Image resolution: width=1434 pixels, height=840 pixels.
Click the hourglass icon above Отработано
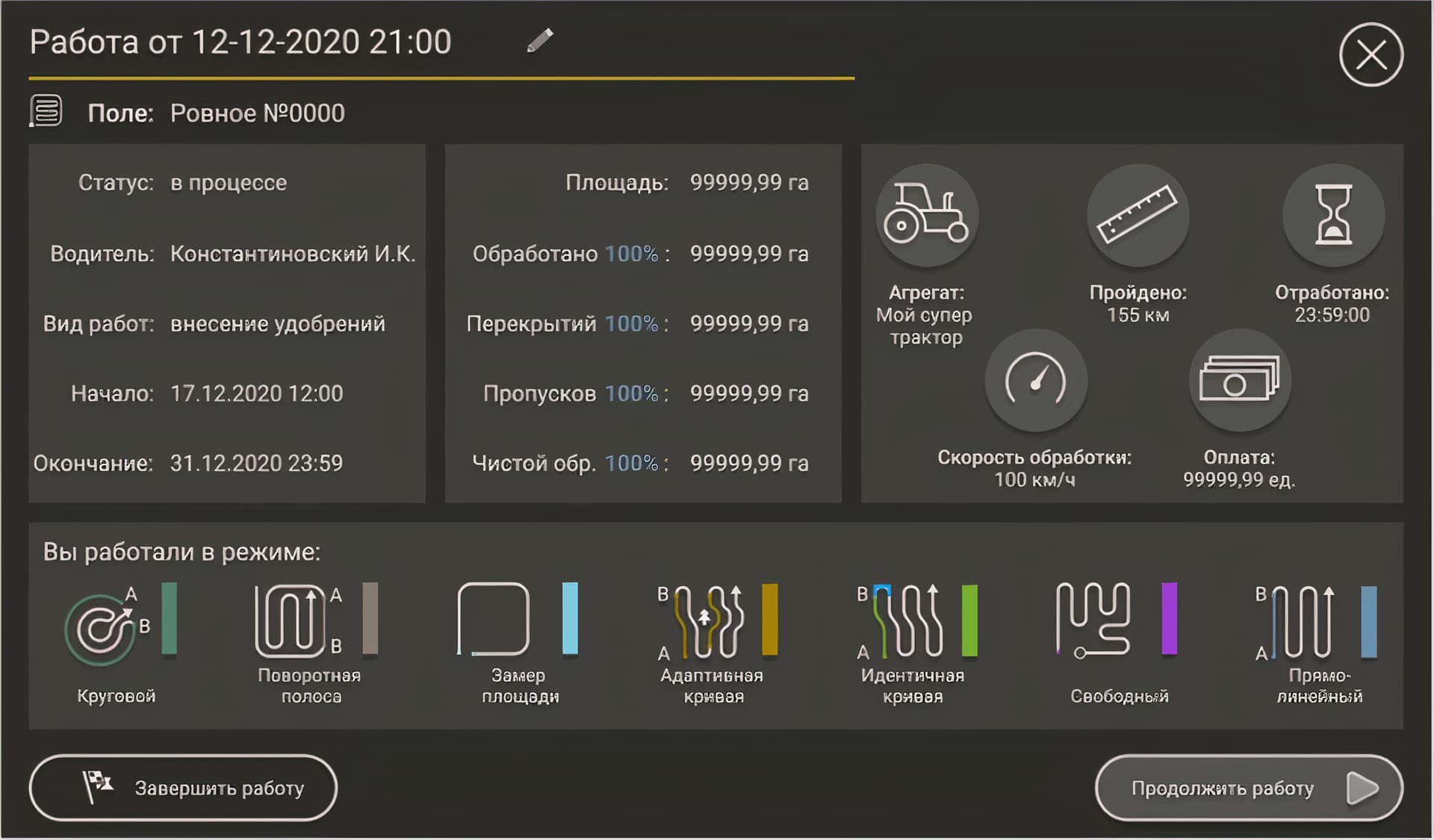pyautogui.click(x=1333, y=215)
